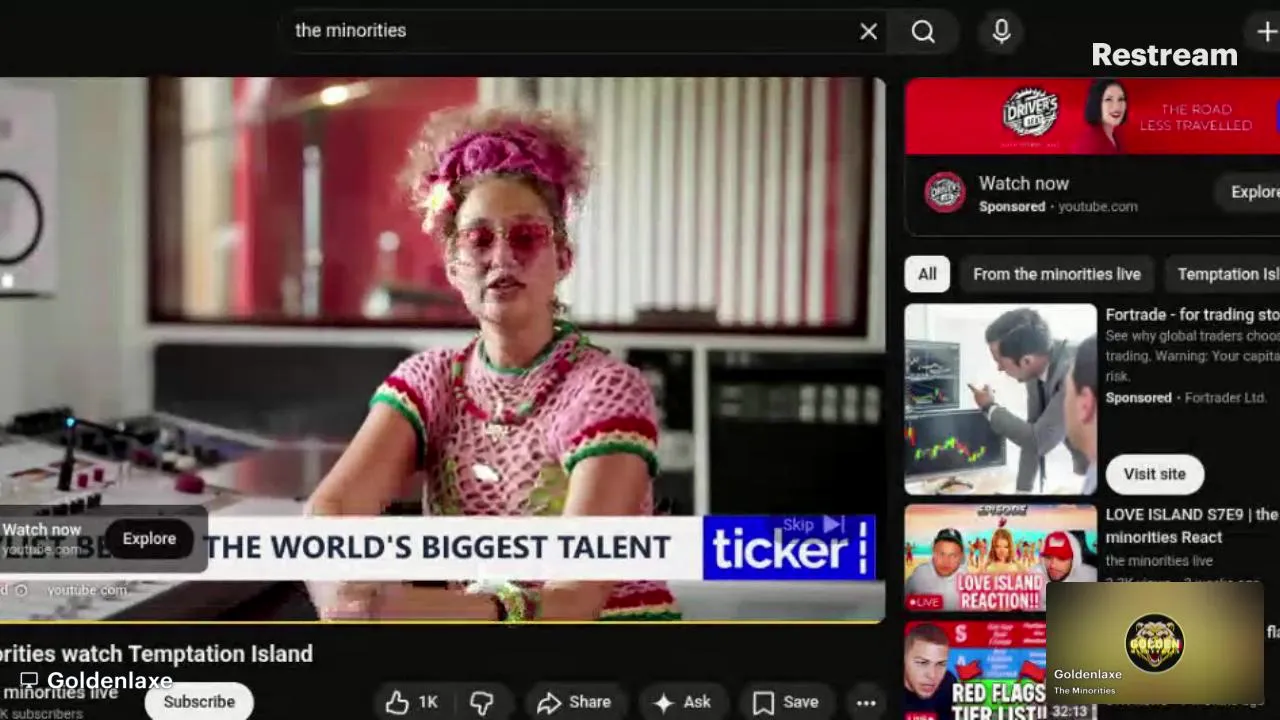1280x720 pixels.
Task: Save the video to a playlist
Action: point(786,702)
